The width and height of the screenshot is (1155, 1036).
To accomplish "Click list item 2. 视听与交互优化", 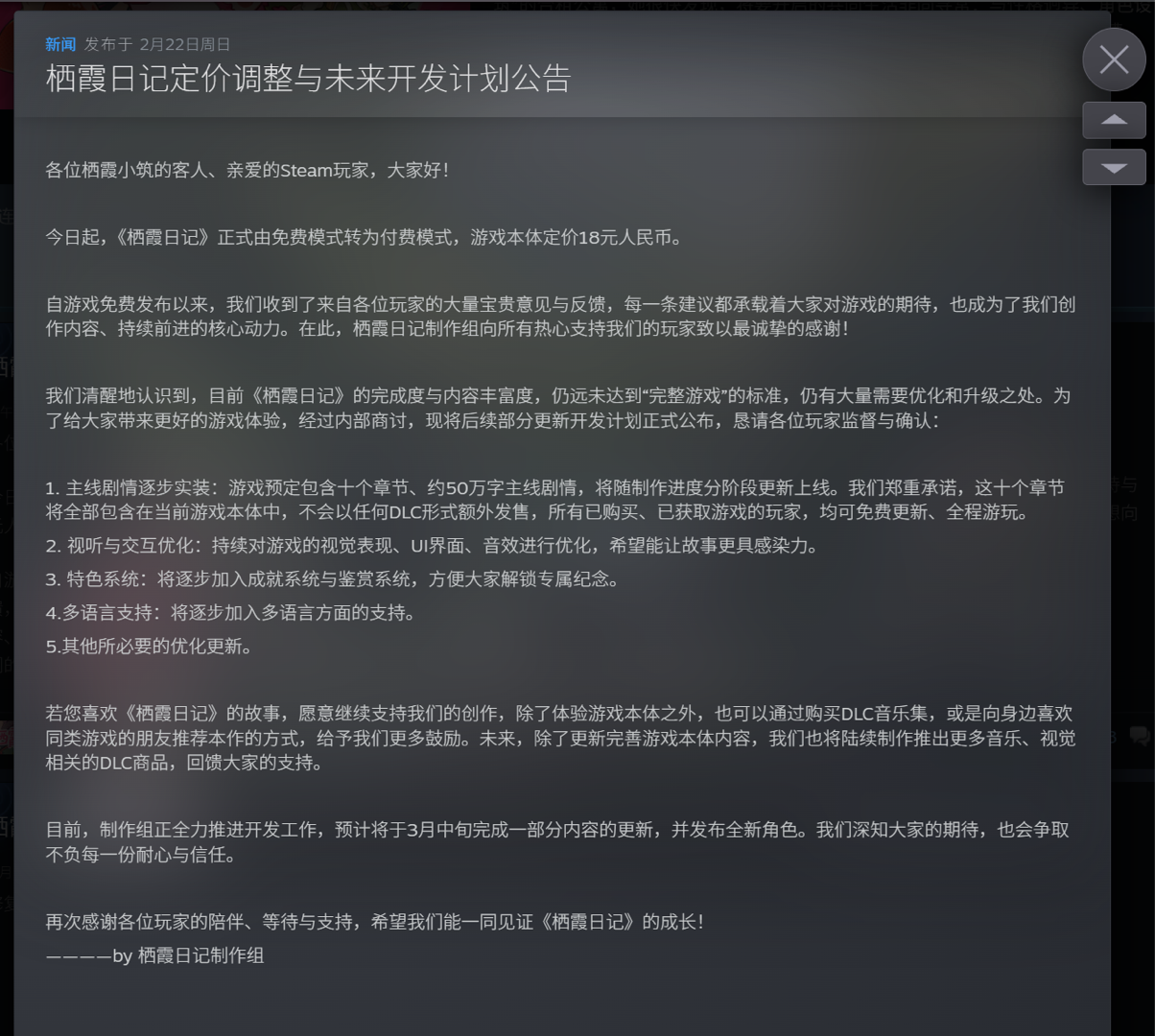I will (x=433, y=546).
